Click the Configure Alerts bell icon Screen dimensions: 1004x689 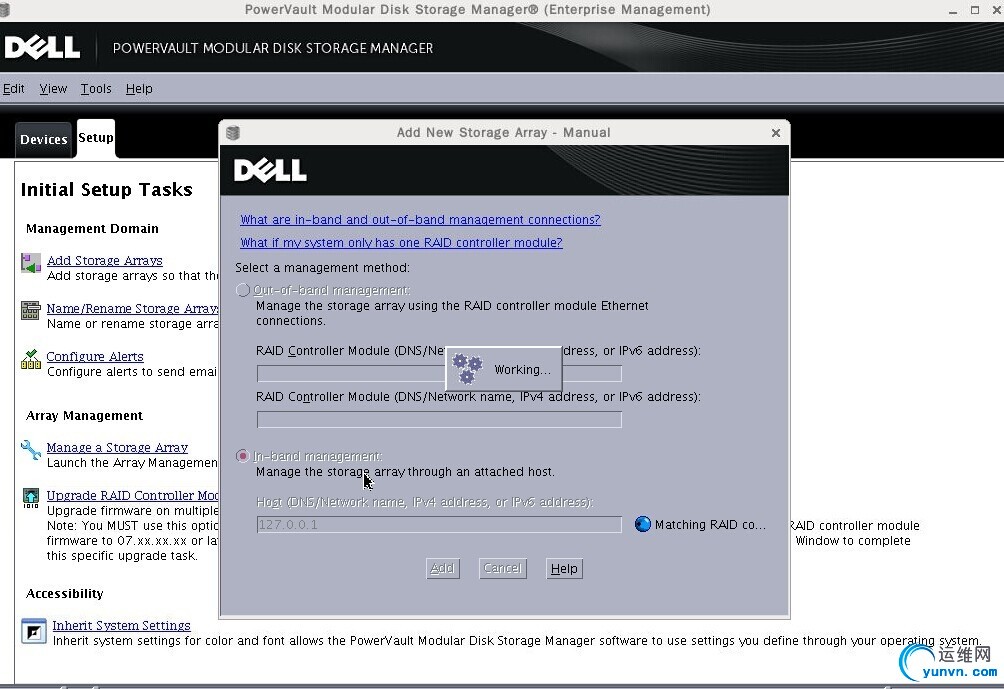[x=31, y=359]
